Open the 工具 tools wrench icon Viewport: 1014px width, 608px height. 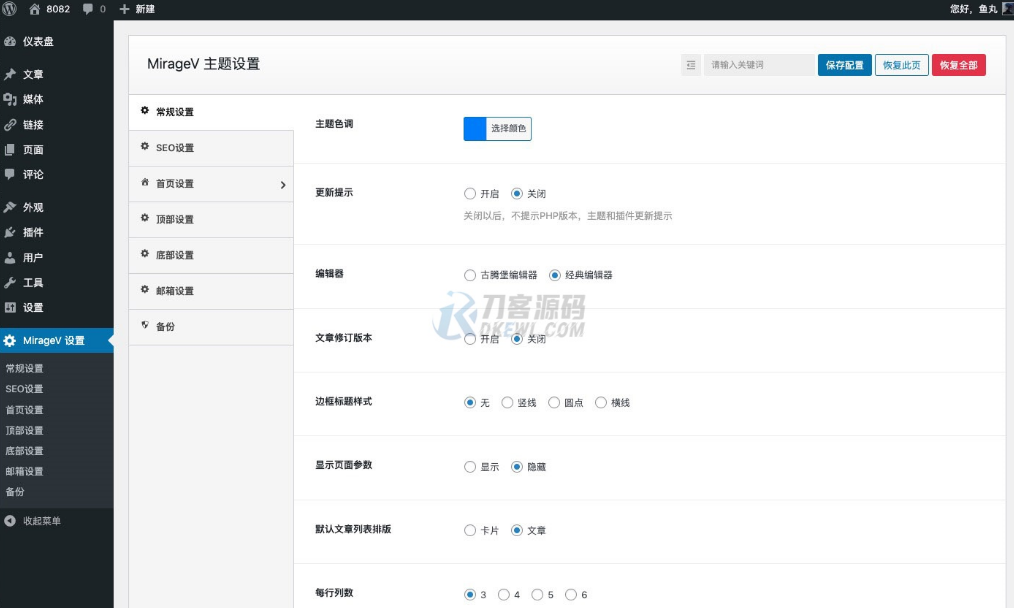click(x=10, y=283)
